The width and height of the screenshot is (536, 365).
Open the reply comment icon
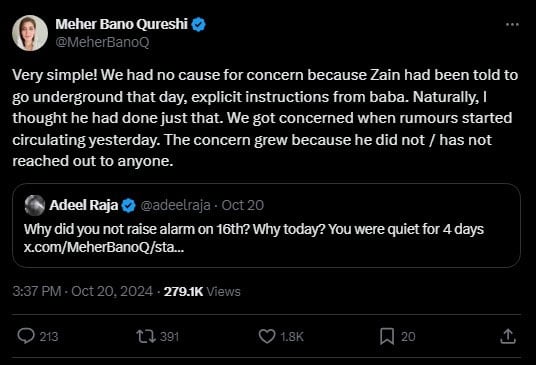(26, 336)
